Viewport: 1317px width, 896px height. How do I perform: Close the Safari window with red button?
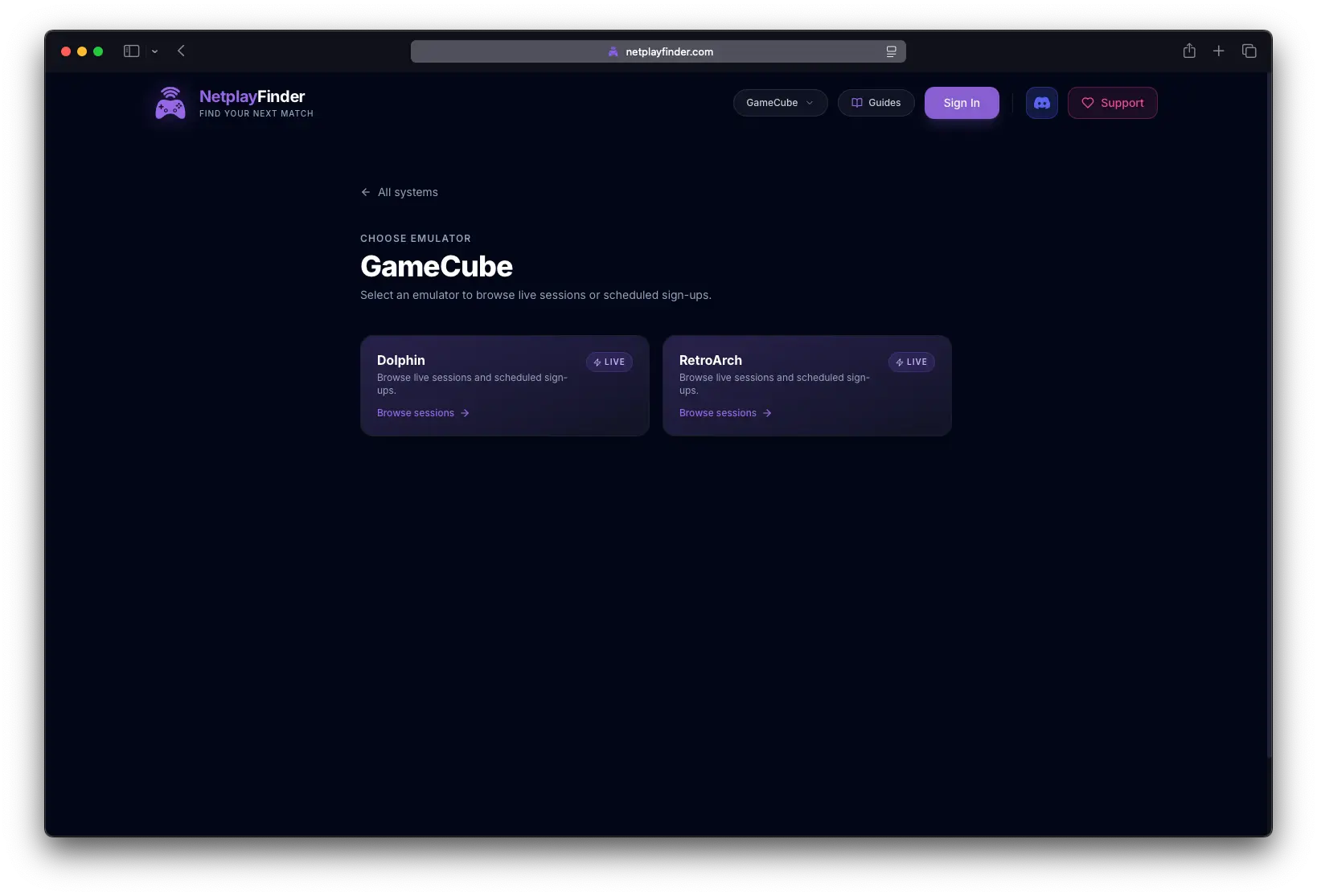[x=66, y=51]
